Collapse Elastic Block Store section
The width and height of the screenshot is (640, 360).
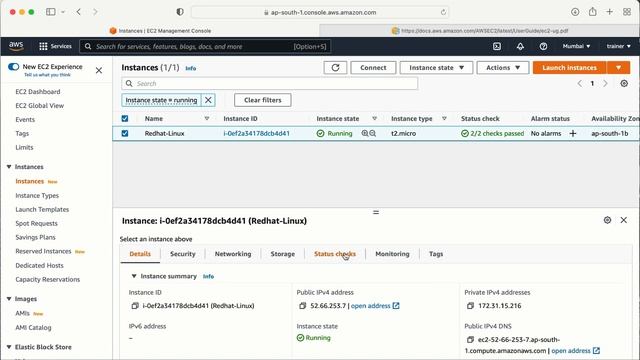[9, 347]
